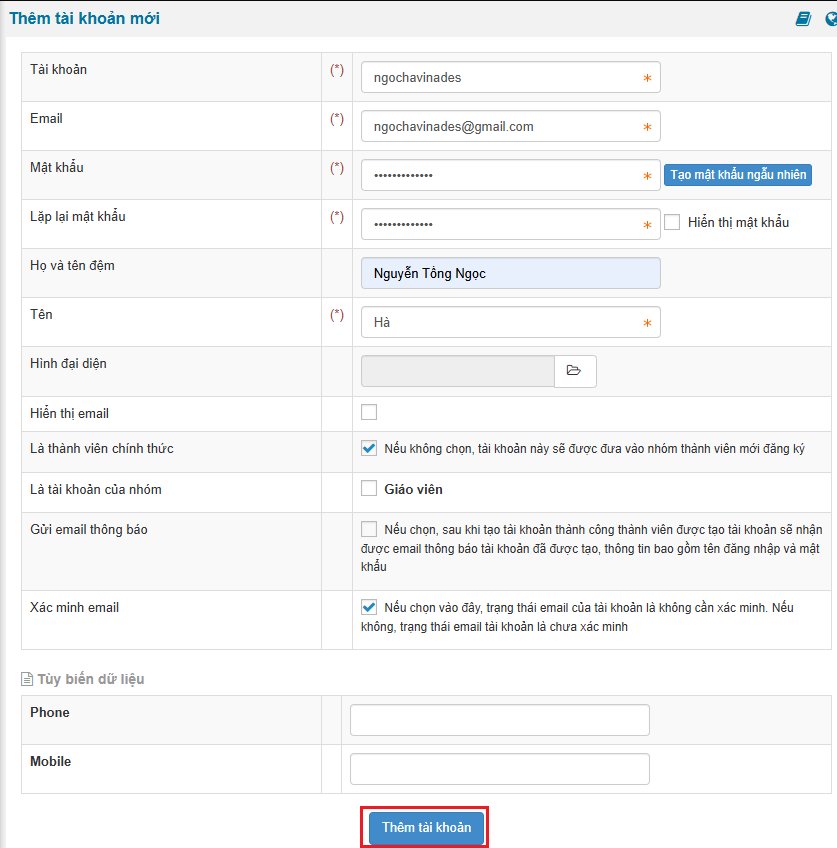
Task: Click the document icon beside Tùy biến dữ liệu
Action: point(27,680)
